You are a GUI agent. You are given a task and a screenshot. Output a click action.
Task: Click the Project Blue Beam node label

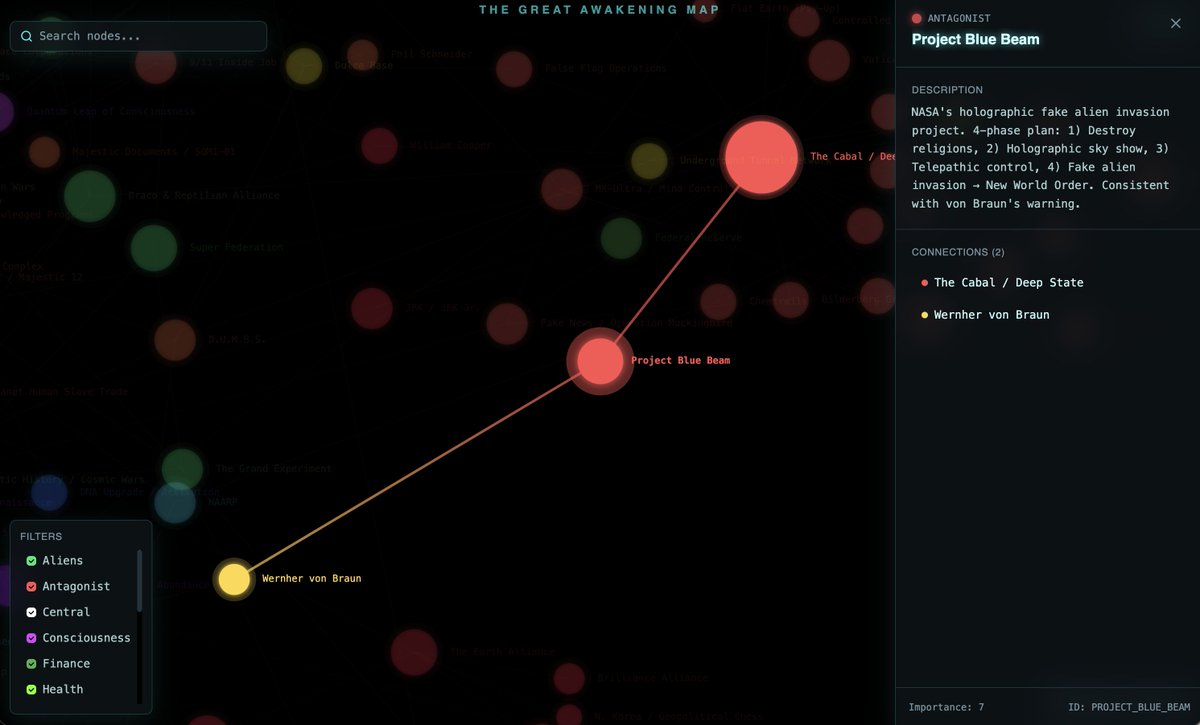(x=680, y=360)
